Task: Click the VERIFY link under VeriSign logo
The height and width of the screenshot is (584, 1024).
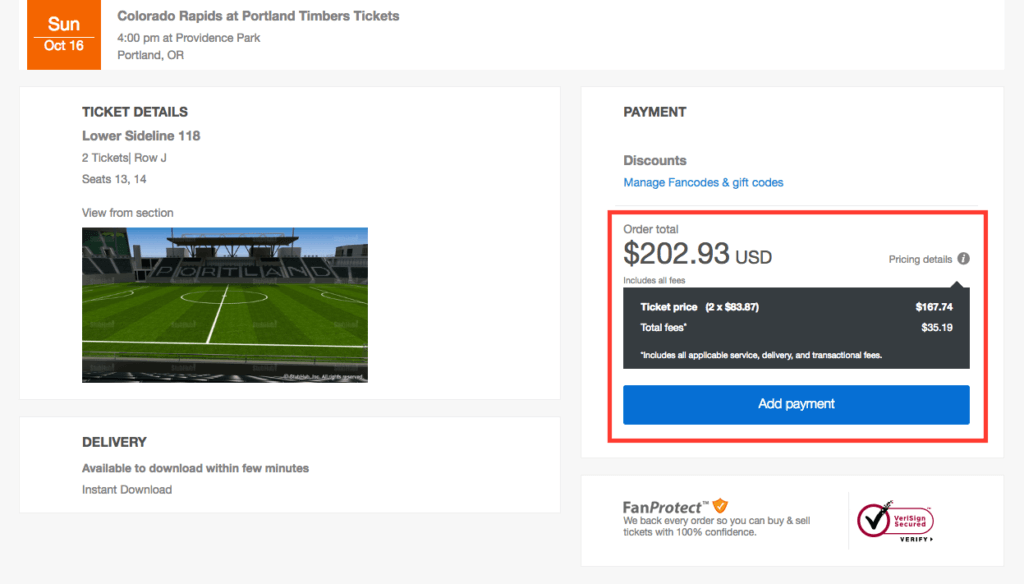Action: pos(916,539)
